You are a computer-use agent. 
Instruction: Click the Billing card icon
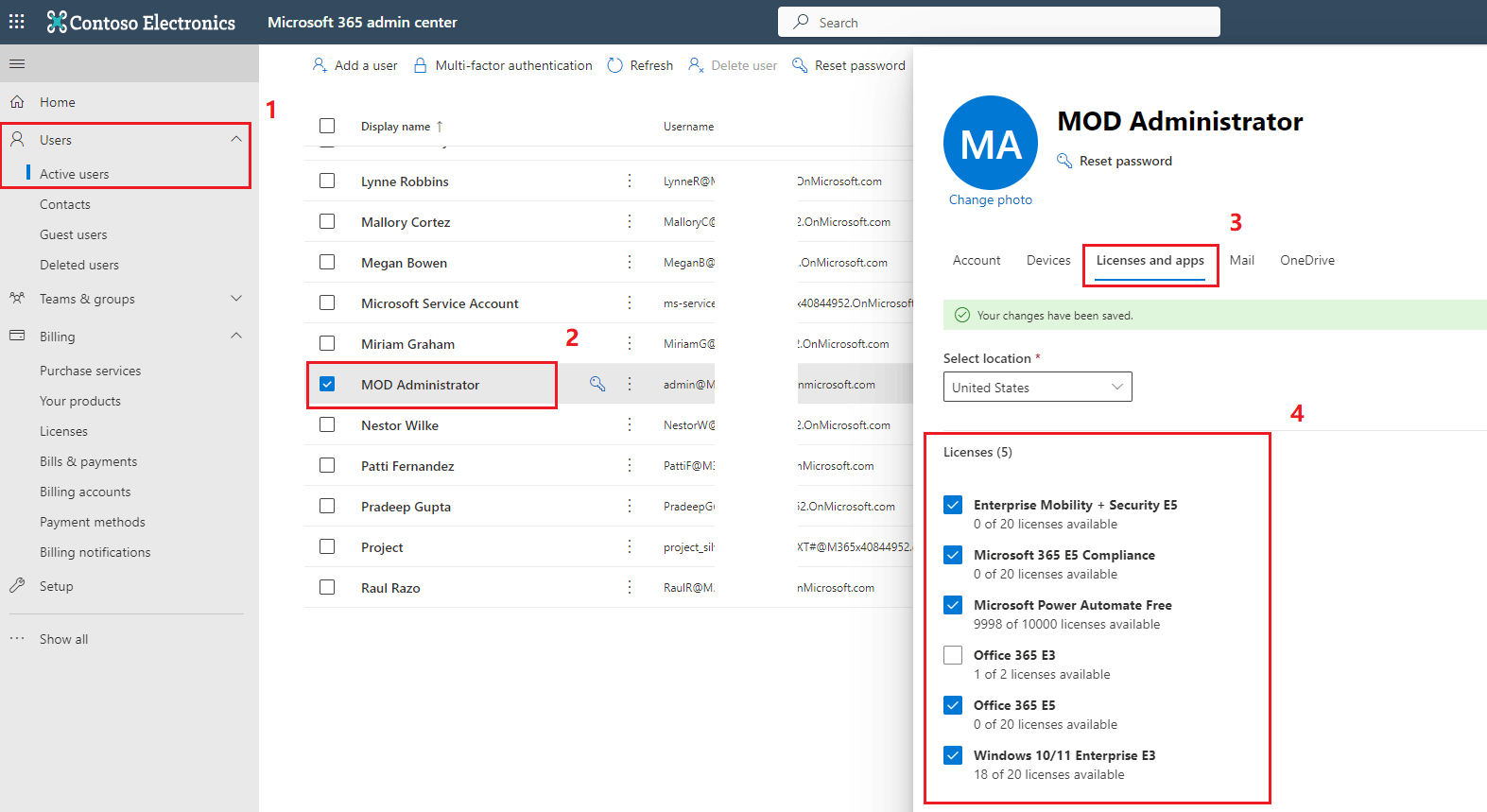(x=17, y=336)
